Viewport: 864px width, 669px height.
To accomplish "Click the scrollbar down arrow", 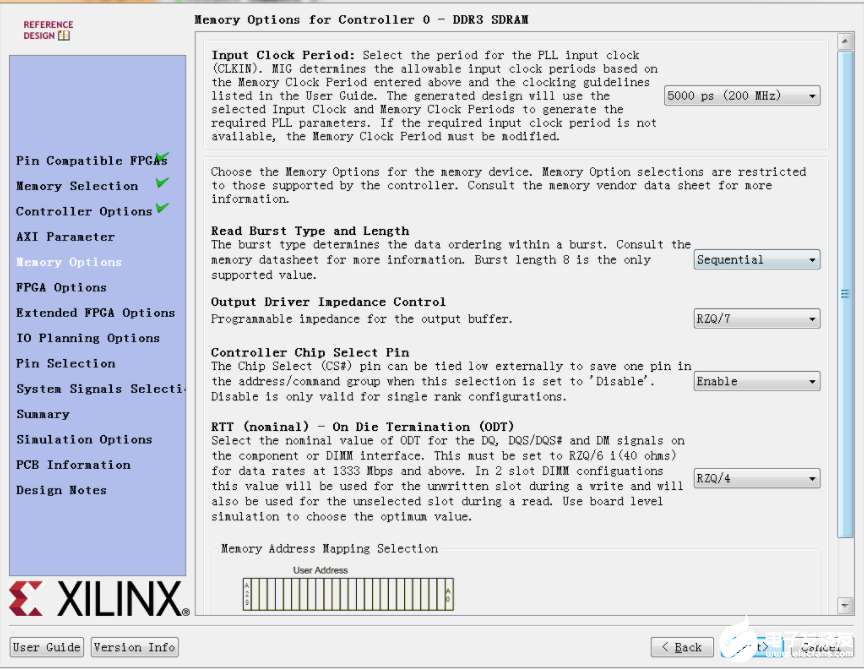I will pyautogui.click(x=845, y=605).
